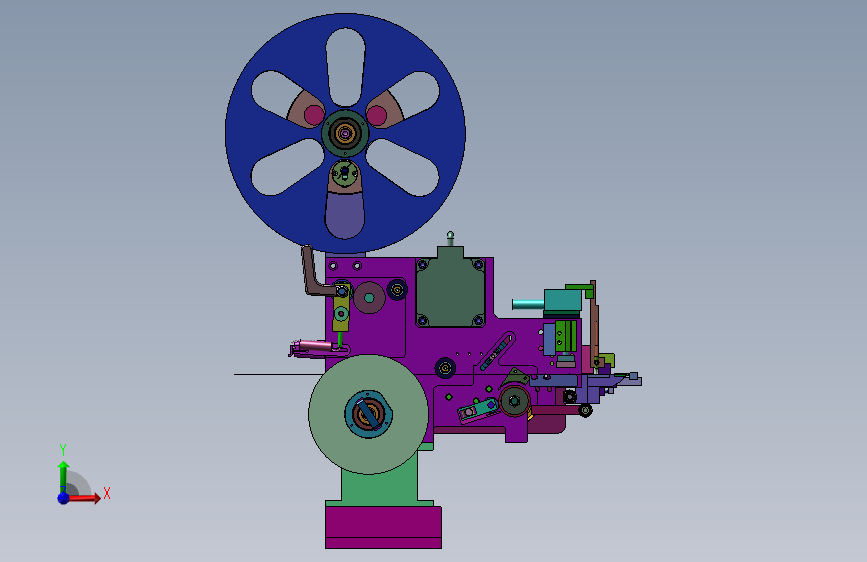Select the thin horizontal tape line at left
Image resolution: width=867 pixels, height=562 pixels.
pos(278,374)
